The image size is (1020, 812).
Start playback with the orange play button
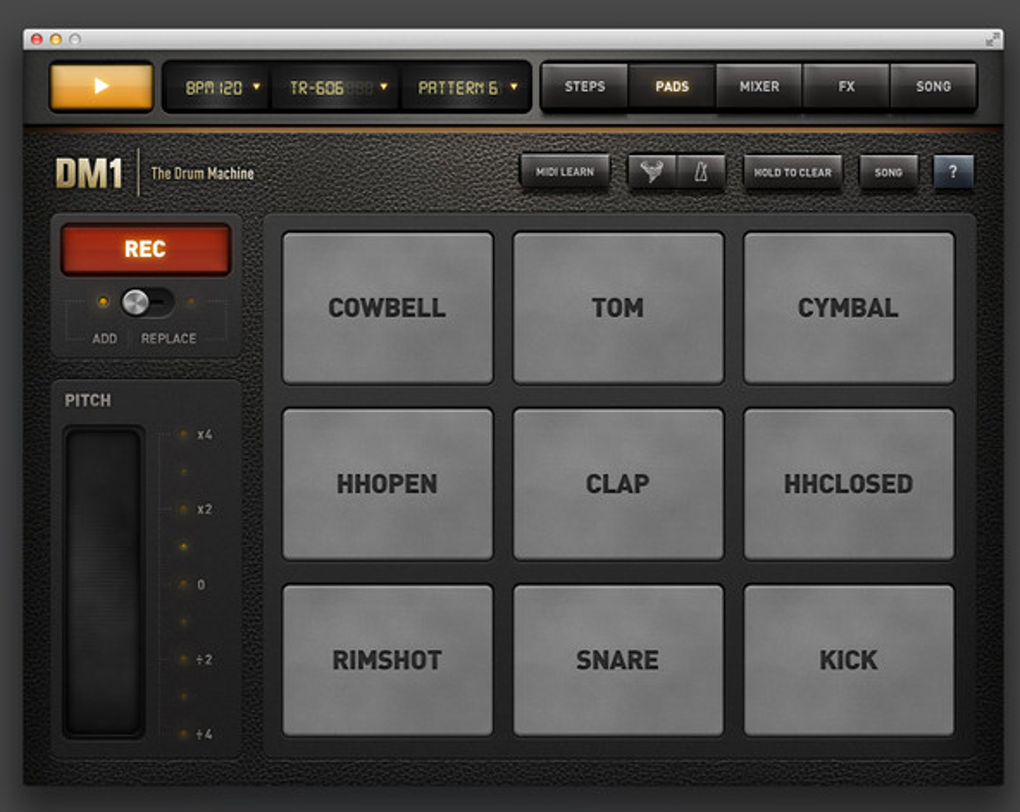pyautogui.click(x=101, y=87)
